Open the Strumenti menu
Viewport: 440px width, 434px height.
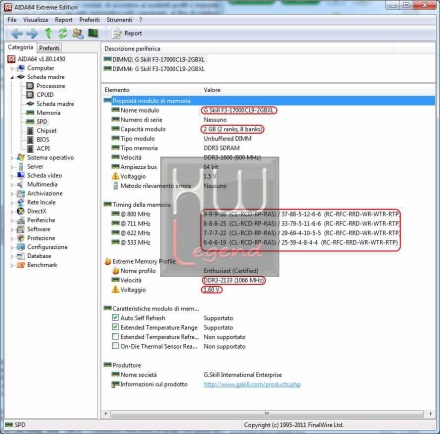119,20
